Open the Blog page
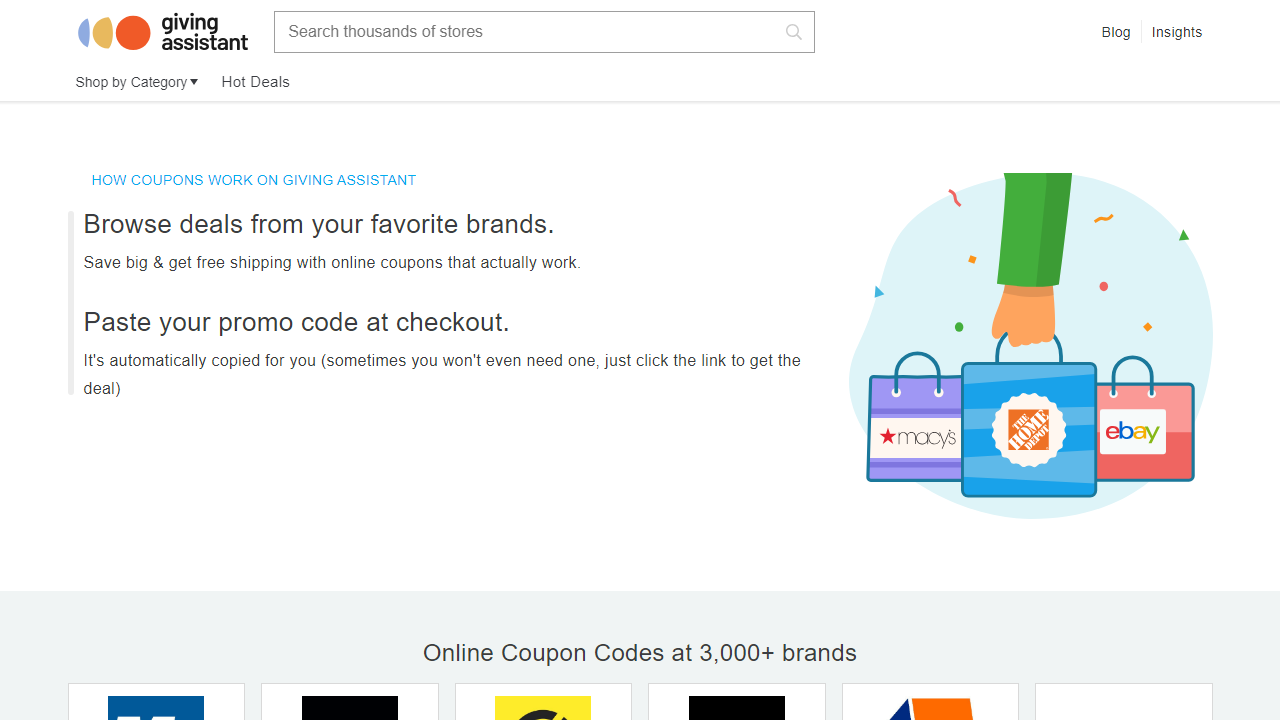This screenshot has height=720, width=1280. [1116, 32]
